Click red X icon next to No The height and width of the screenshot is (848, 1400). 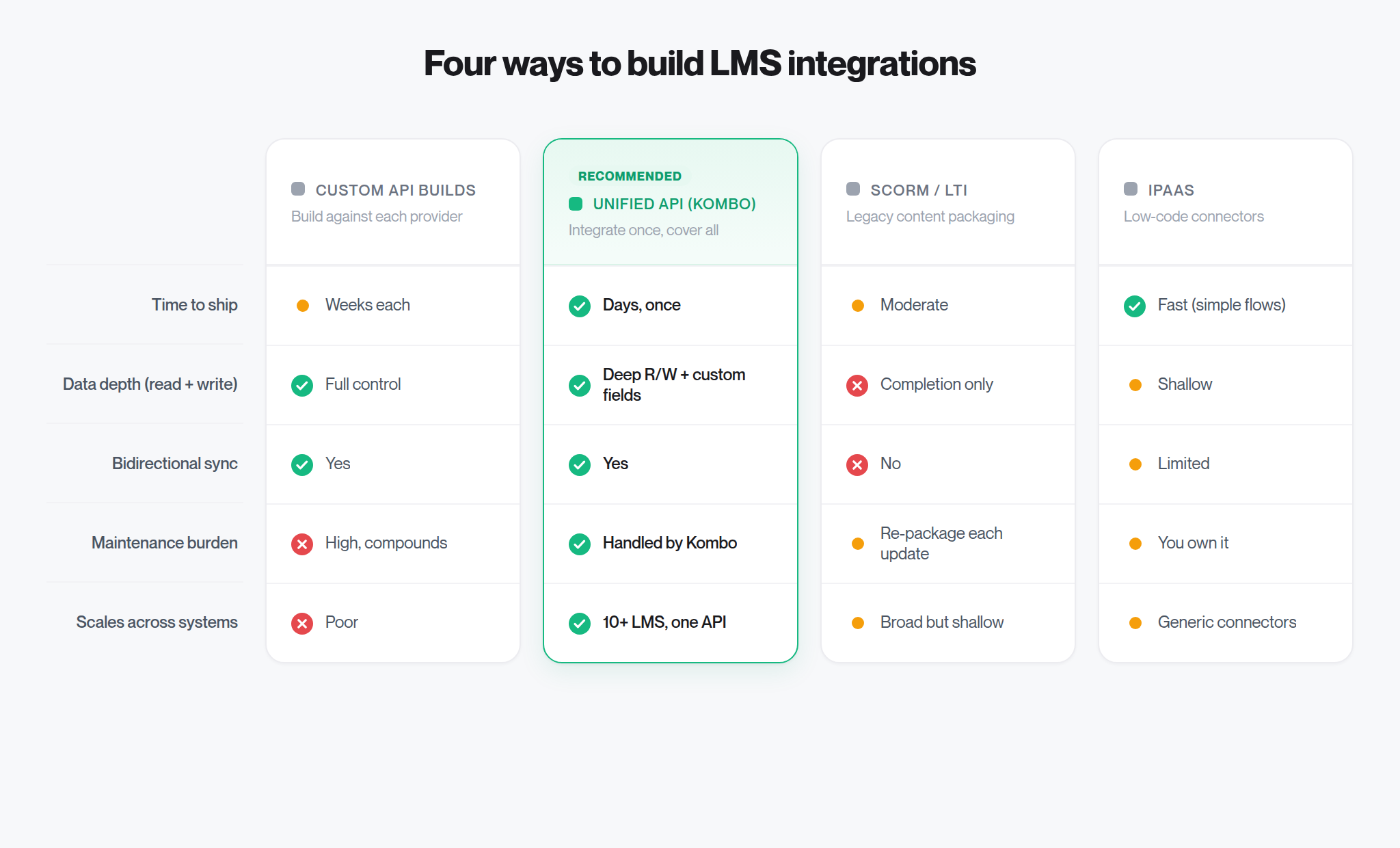pyautogui.click(x=857, y=465)
